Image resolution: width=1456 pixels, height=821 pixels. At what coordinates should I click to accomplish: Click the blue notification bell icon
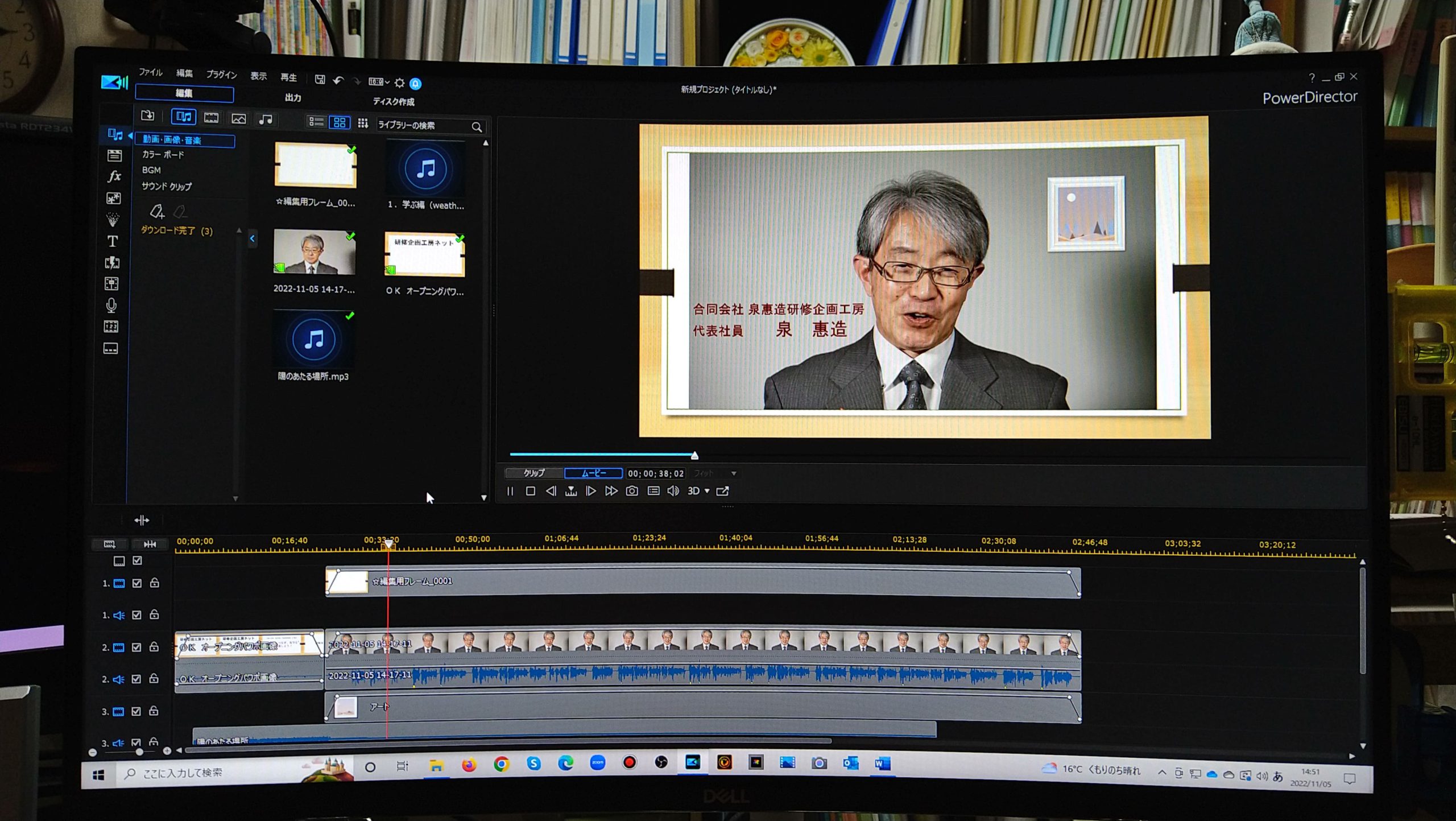coord(416,84)
